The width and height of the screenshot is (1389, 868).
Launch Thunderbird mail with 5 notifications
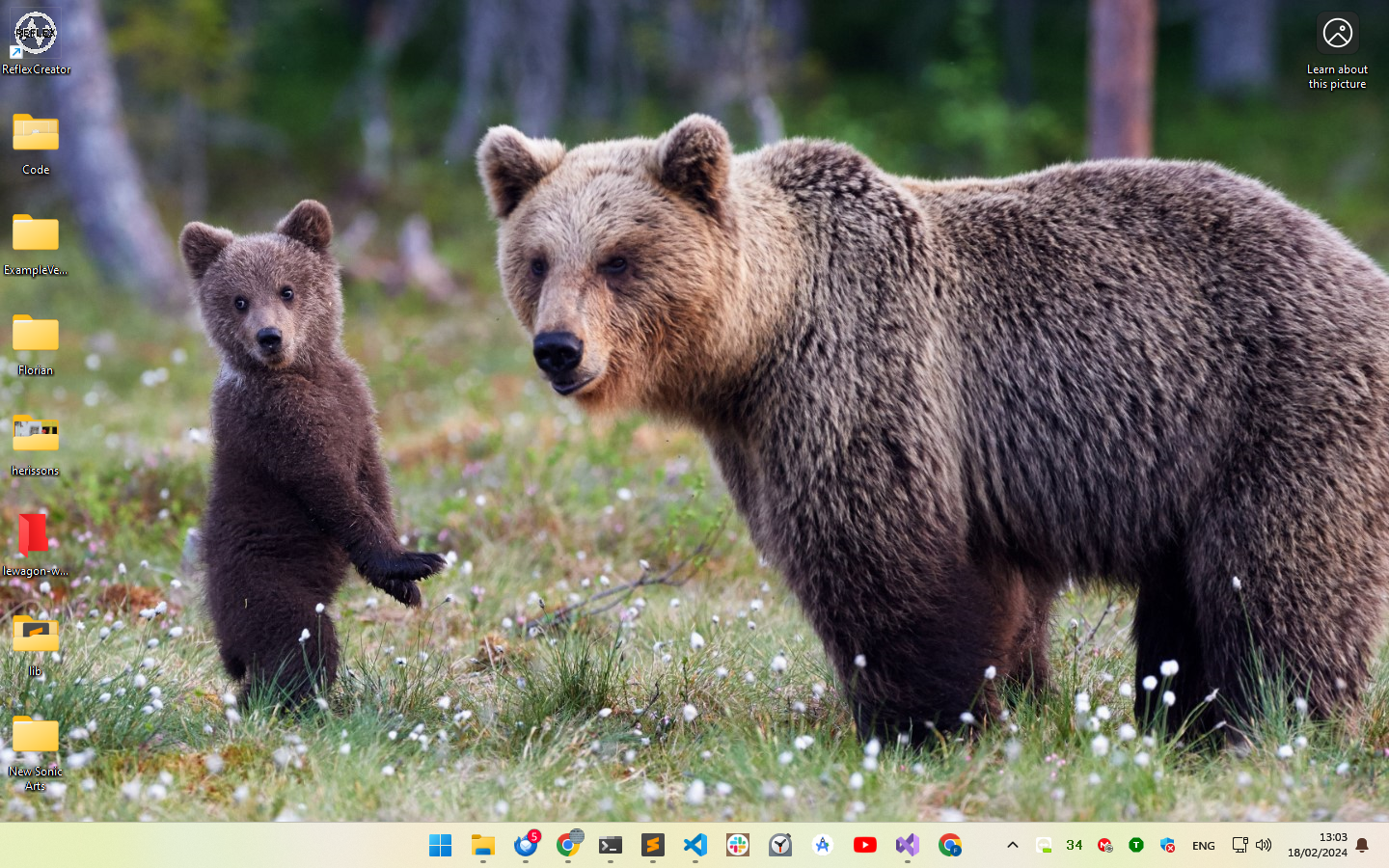pyautogui.click(x=526, y=845)
